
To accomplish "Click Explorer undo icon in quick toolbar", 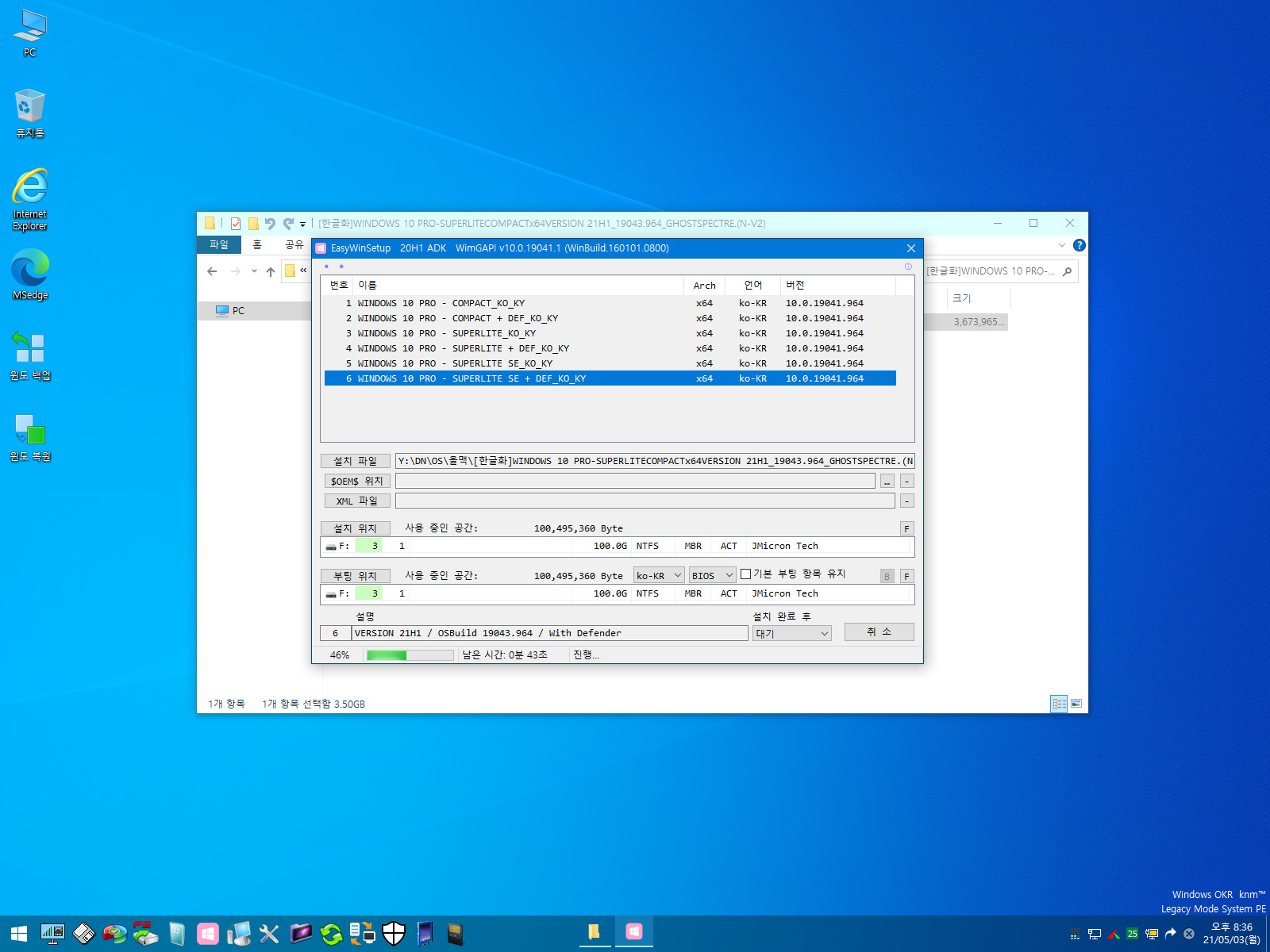I will tap(270, 224).
